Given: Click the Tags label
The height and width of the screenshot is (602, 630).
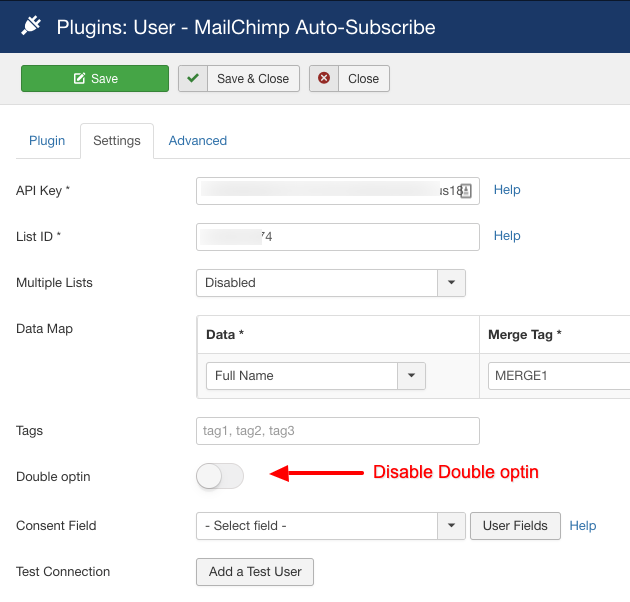Looking at the screenshot, I should tap(29, 431).
